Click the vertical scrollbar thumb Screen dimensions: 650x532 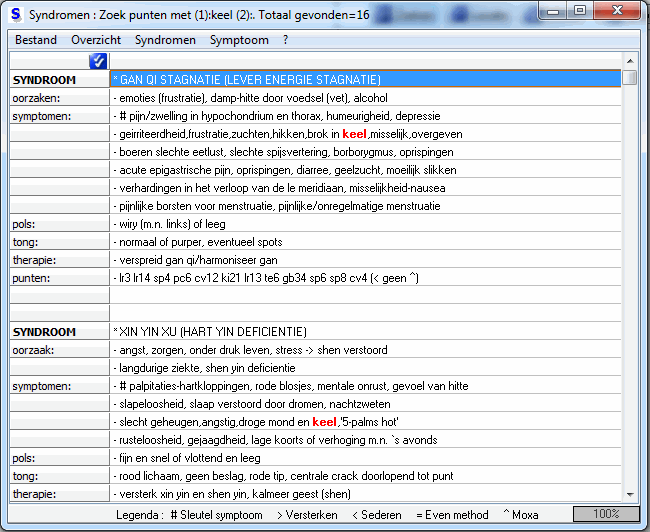click(x=629, y=78)
